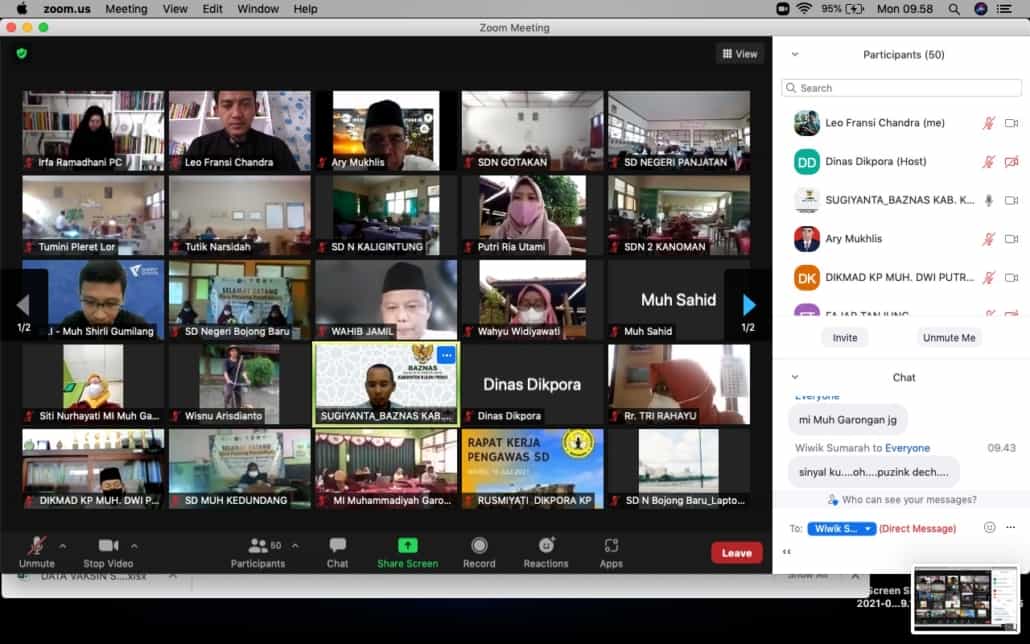
Task: Go to the previous page of video tiles
Action: pos(24,305)
